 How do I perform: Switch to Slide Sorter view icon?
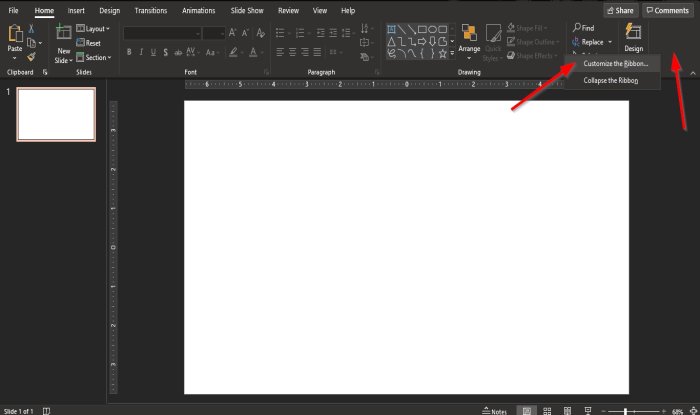[x=546, y=410]
